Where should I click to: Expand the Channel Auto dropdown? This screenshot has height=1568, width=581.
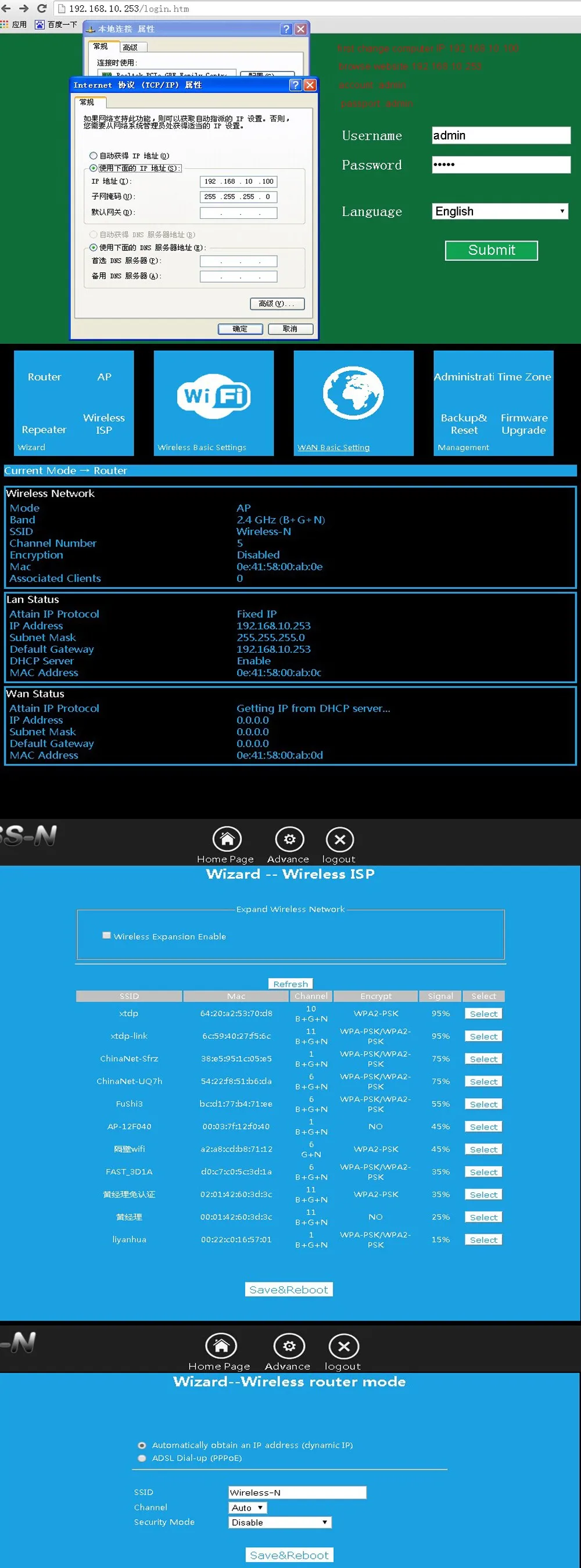[248, 1507]
